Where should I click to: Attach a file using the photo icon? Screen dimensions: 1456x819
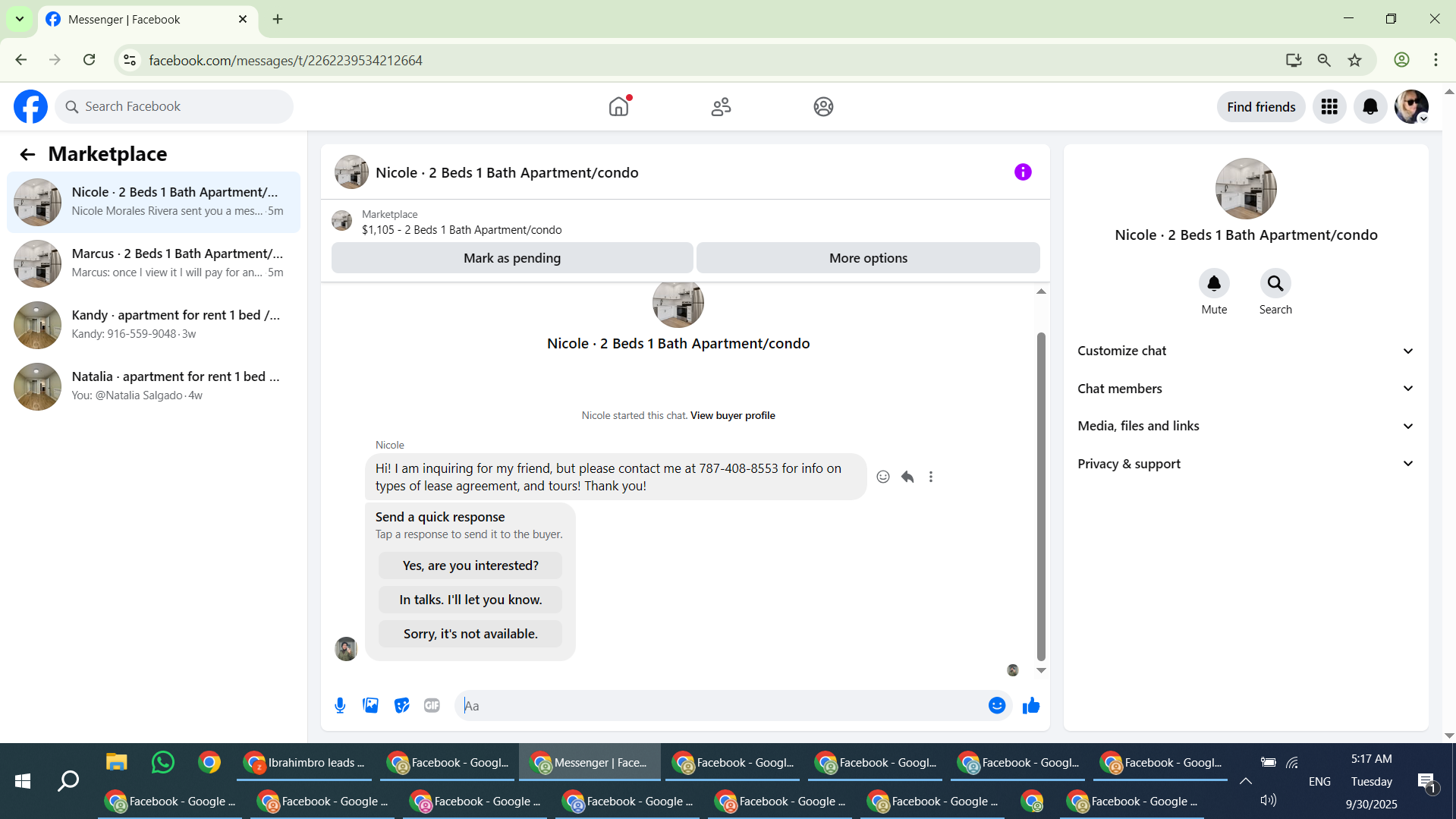tap(370, 706)
